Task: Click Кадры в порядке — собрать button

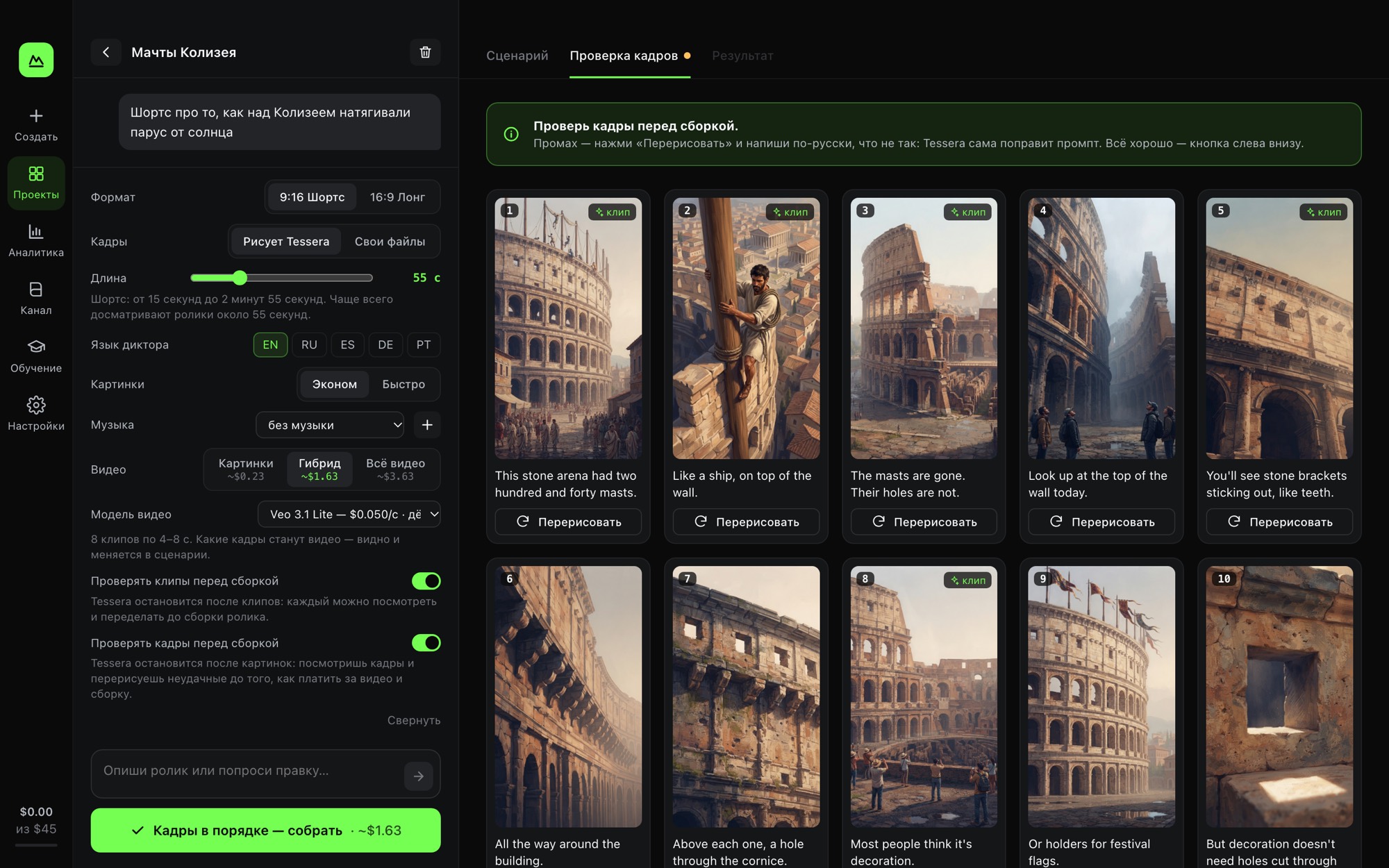Action: [x=265, y=831]
